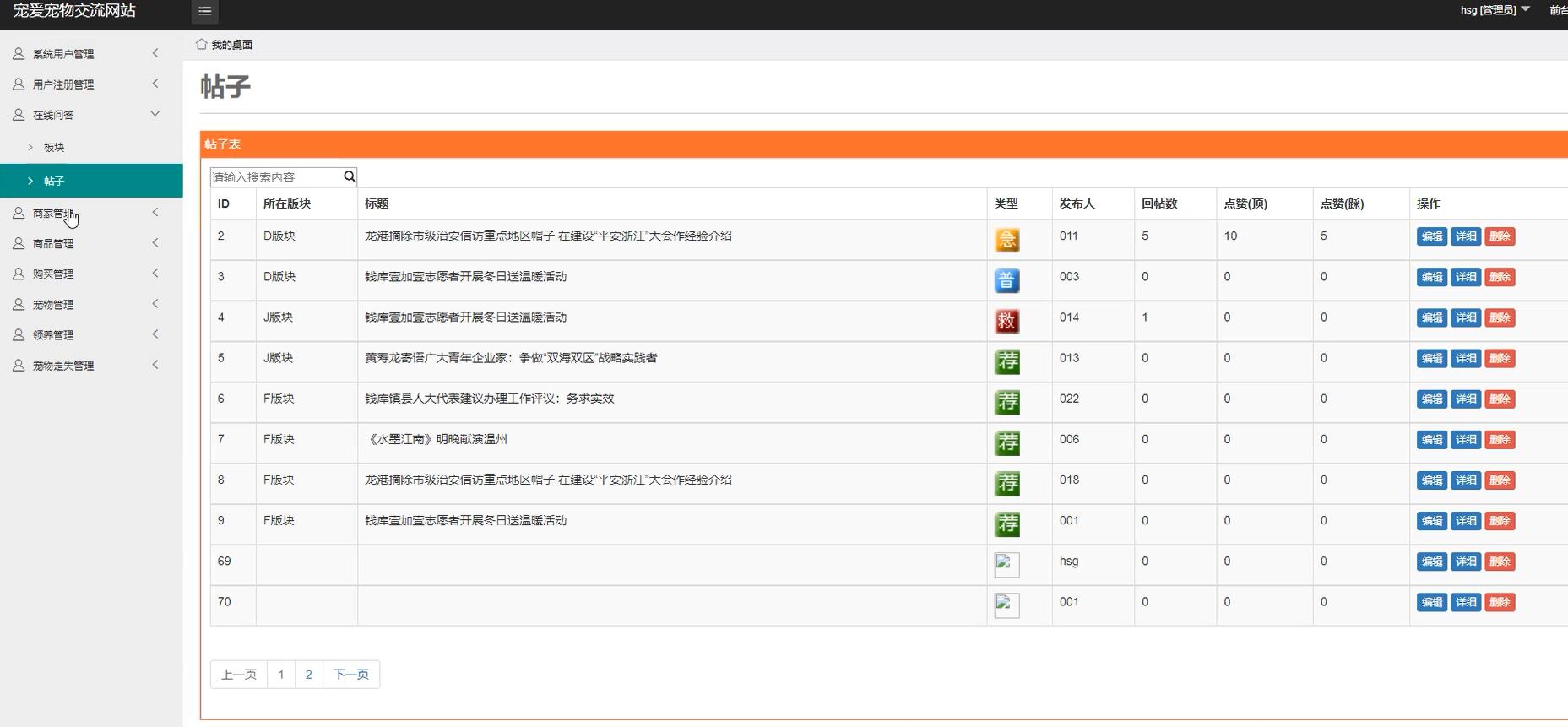This screenshot has width=1568, height=727.
Task: Go to 下一页 in pagination
Action: pyautogui.click(x=351, y=674)
